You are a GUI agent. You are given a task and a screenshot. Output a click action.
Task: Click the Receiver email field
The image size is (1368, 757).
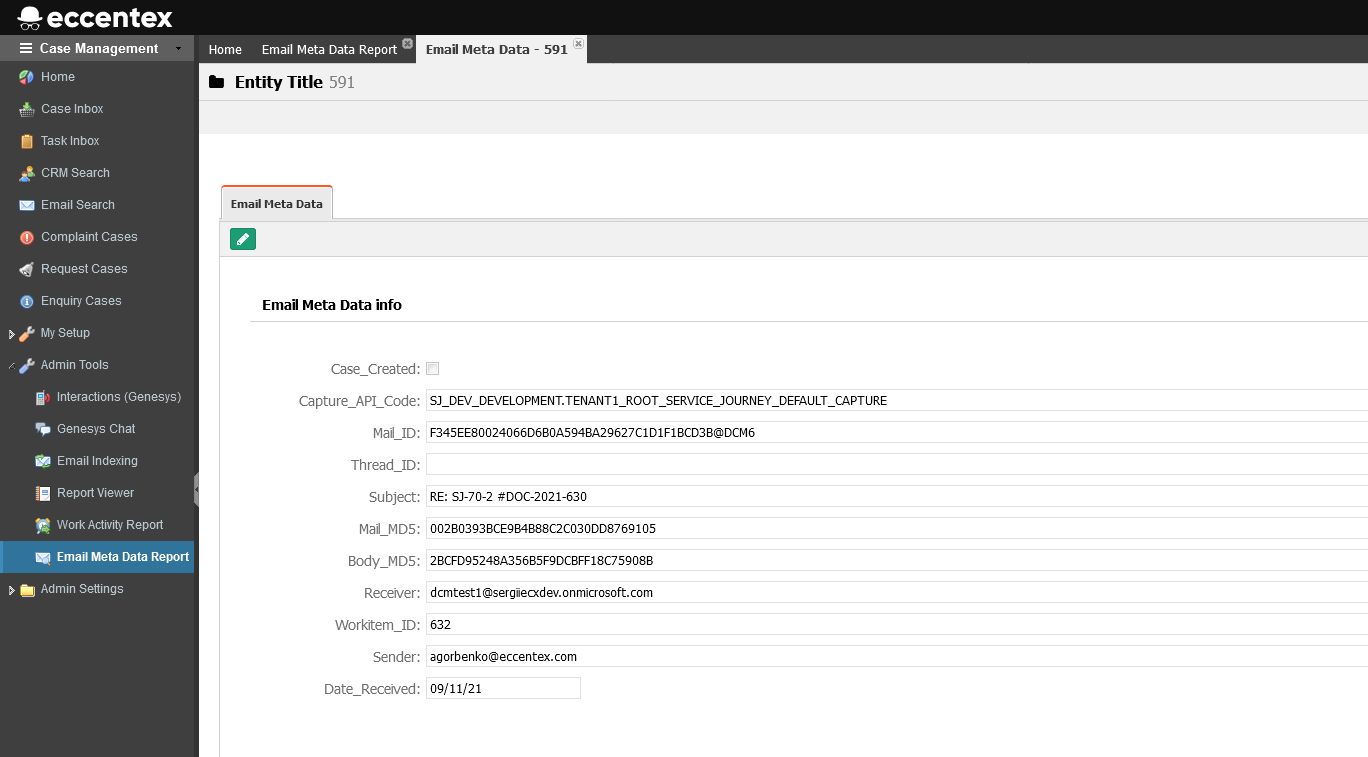(897, 592)
